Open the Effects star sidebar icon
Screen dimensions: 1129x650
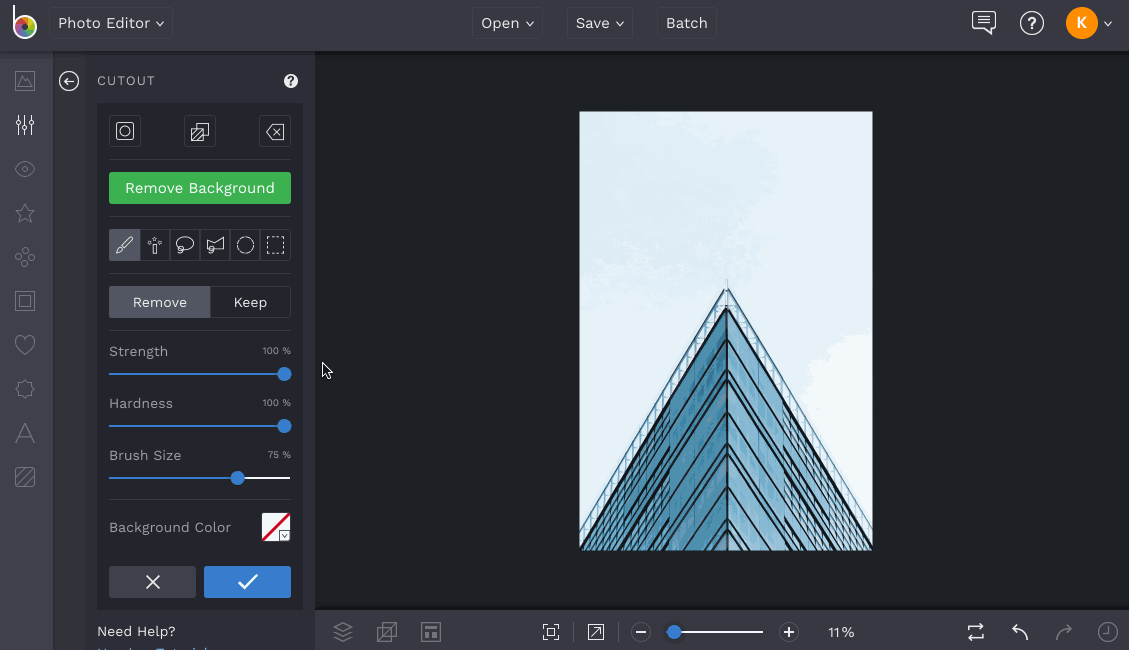(x=25, y=213)
